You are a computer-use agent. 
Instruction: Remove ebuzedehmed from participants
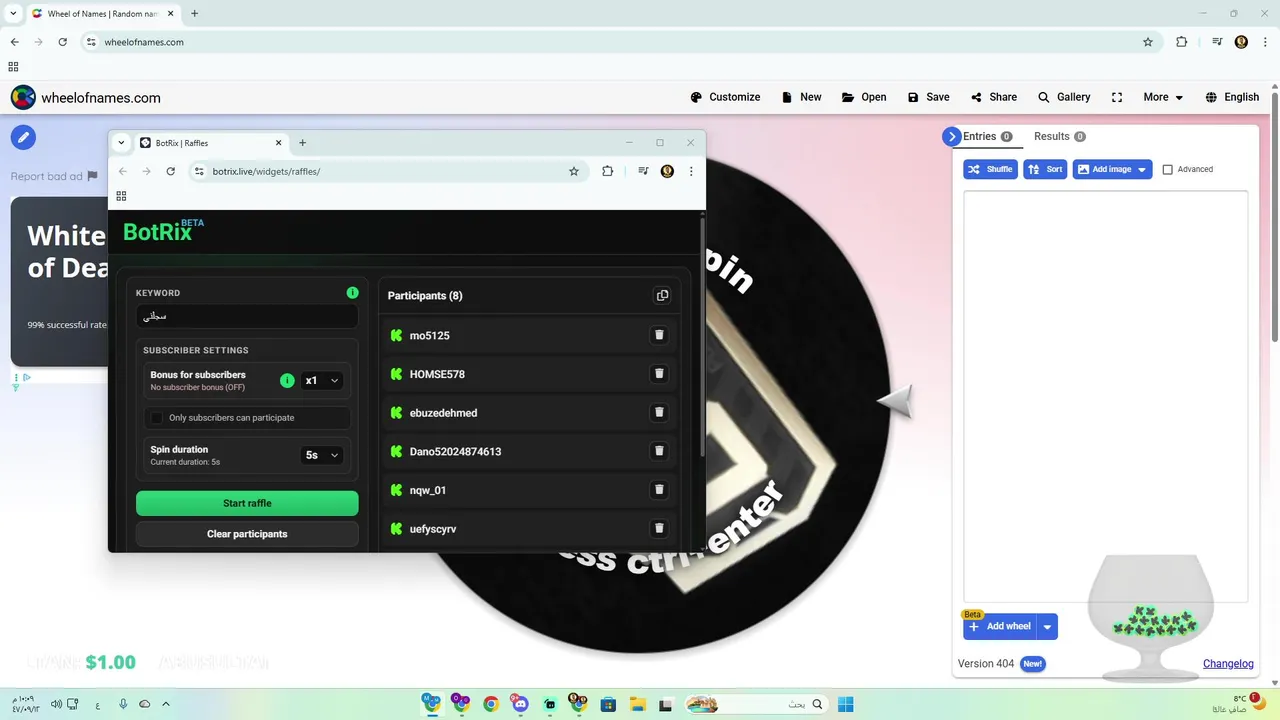click(659, 412)
